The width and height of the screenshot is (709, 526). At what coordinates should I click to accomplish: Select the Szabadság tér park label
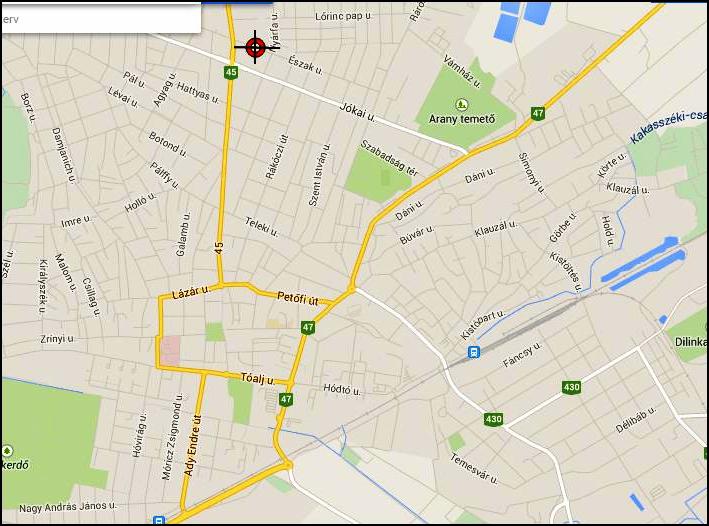(389, 158)
